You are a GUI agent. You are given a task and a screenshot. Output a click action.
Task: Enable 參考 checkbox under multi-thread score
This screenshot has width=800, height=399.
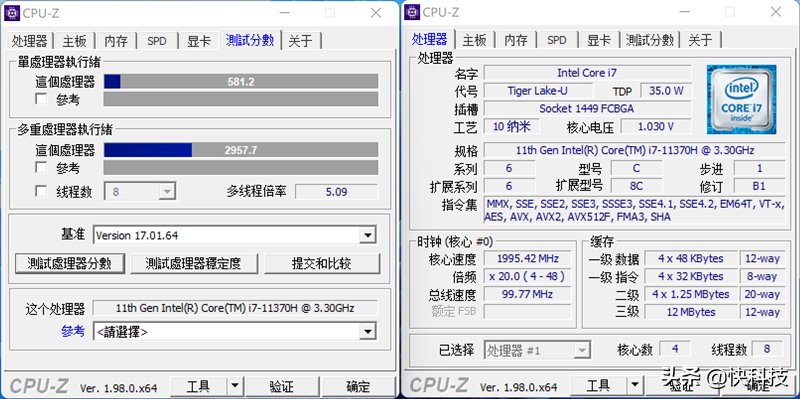coord(41,167)
